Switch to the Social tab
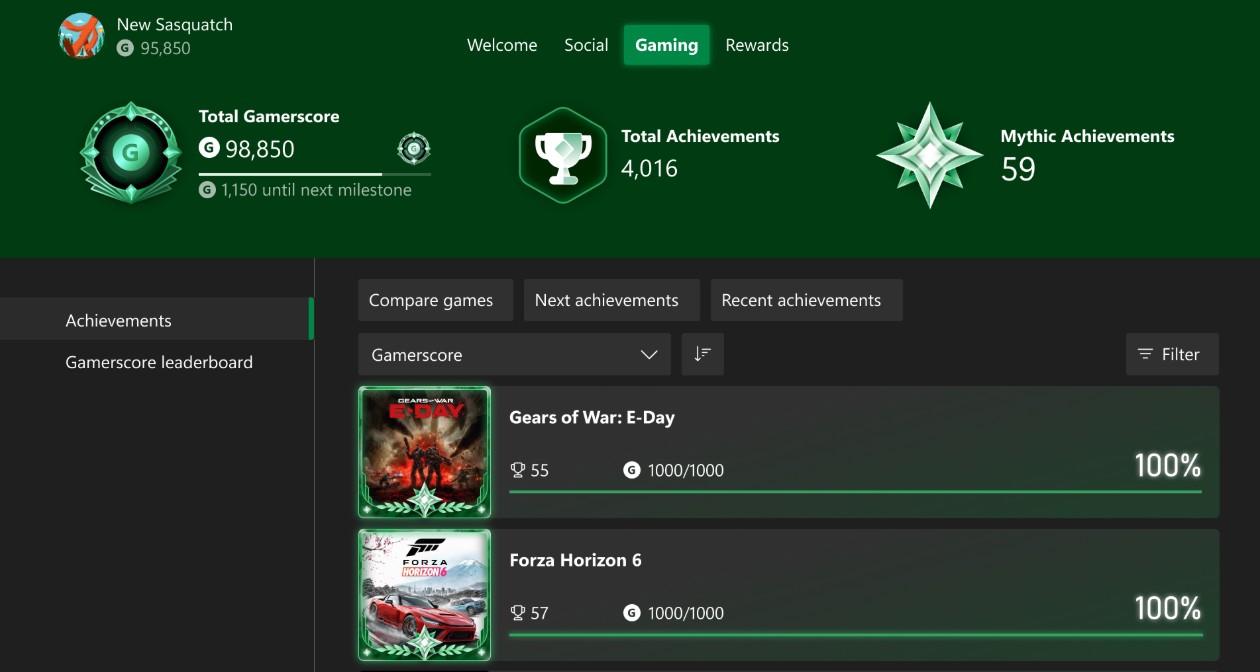The height and width of the screenshot is (672, 1260). (x=586, y=45)
